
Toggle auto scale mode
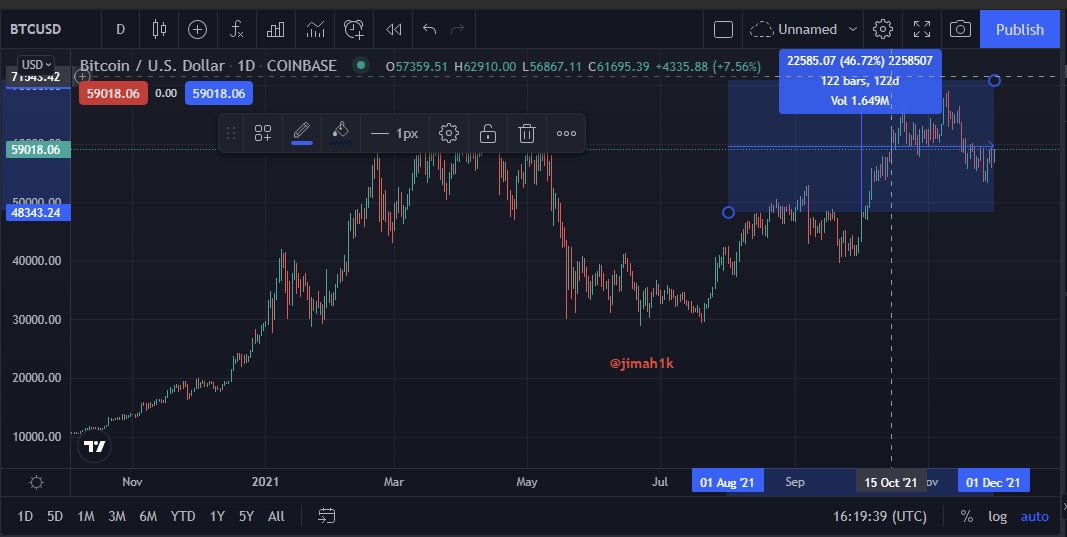(1034, 517)
